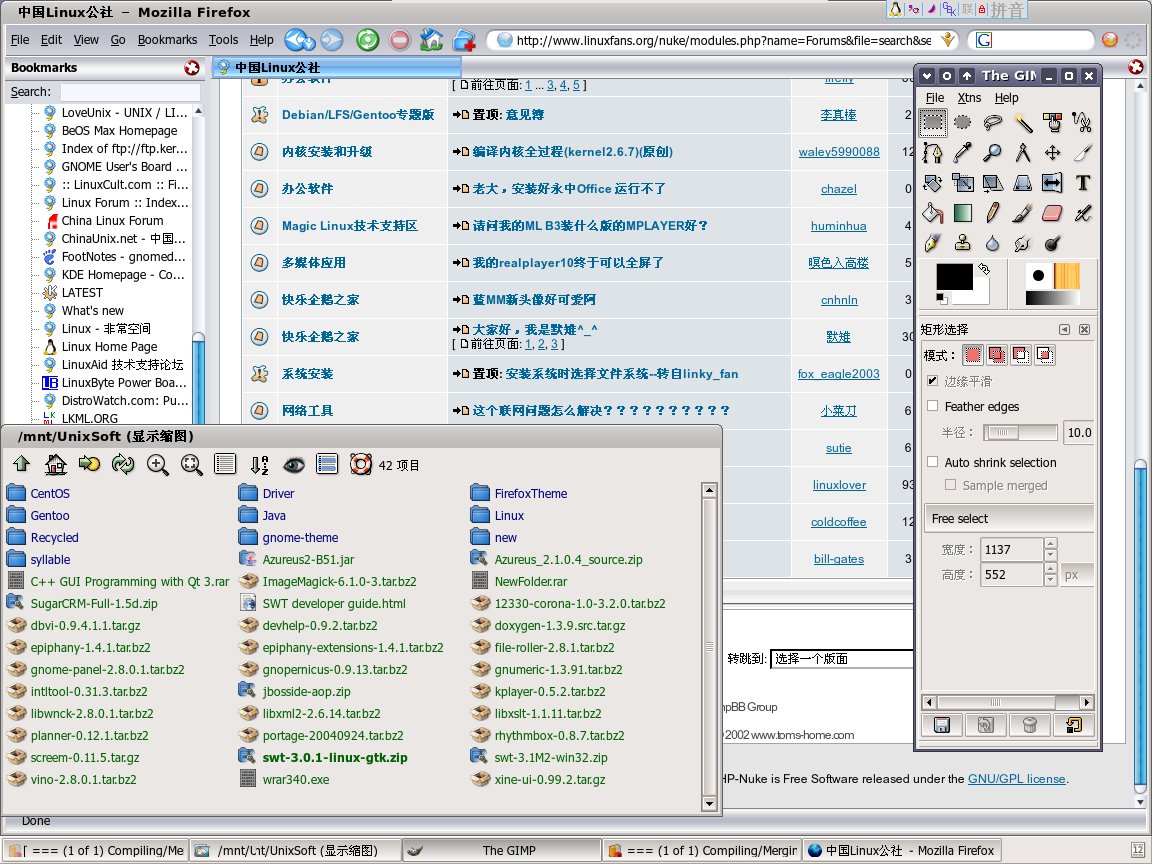Select the Paths tool in GIMP
Viewport: 1152px width, 864px height.
932,152
